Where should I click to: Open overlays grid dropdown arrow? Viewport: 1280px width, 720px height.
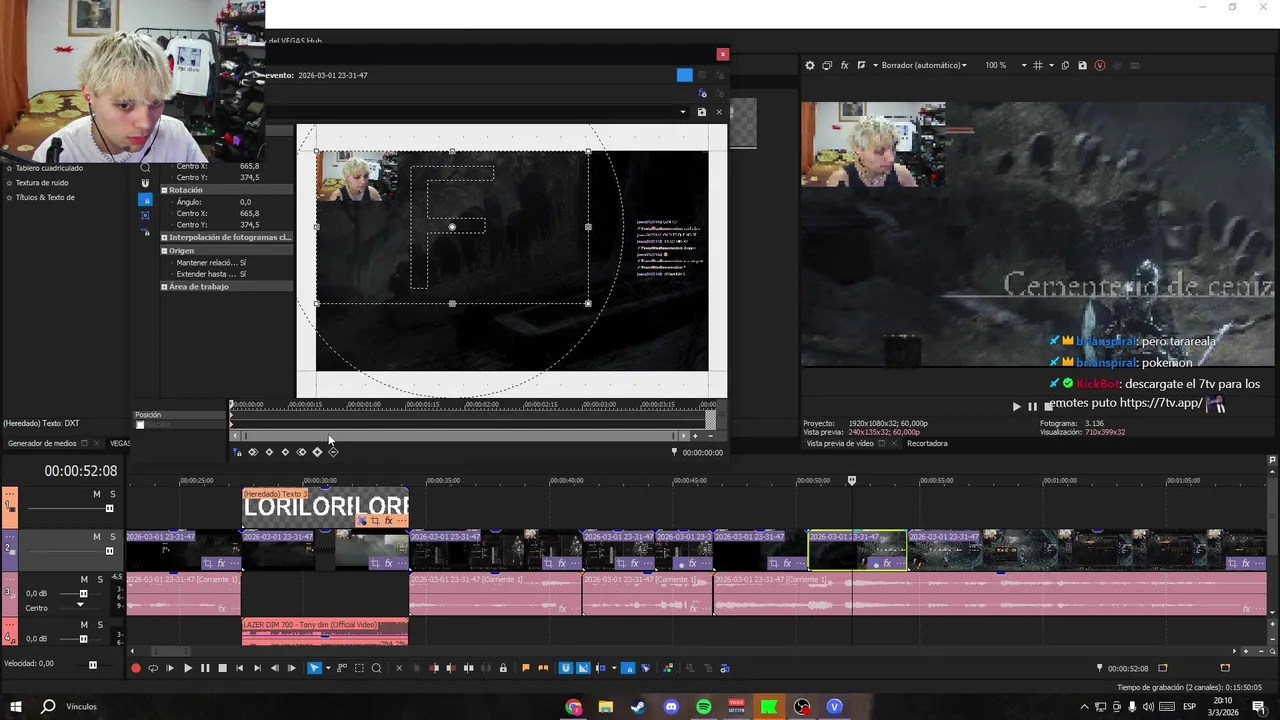(x=1050, y=65)
